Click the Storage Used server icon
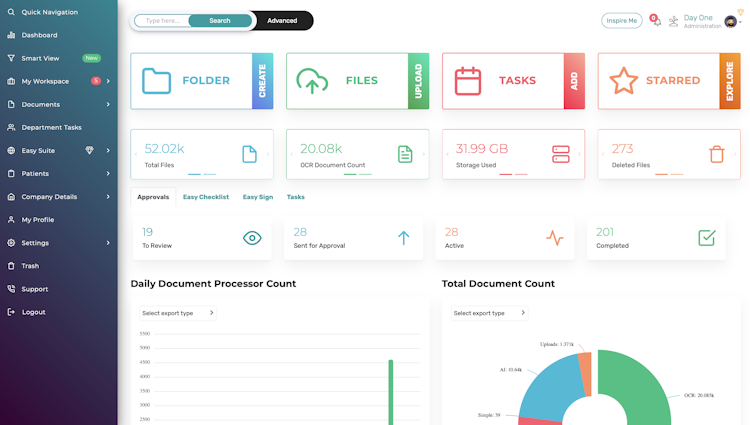The width and height of the screenshot is (750, 425). (561, 154)
